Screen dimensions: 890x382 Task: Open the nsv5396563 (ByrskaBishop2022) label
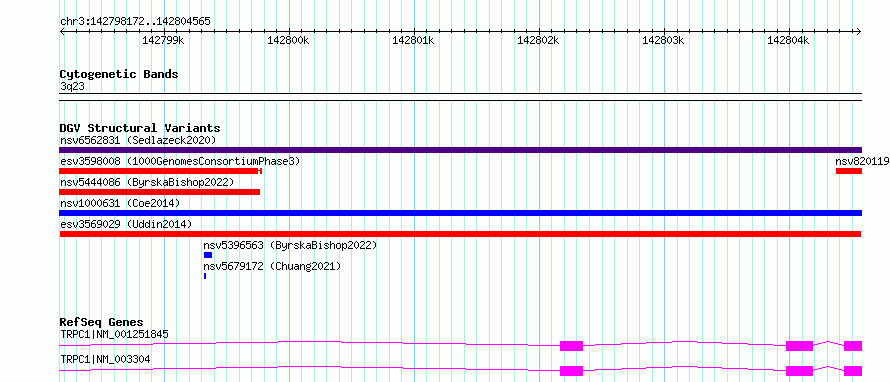pos(290,245)
